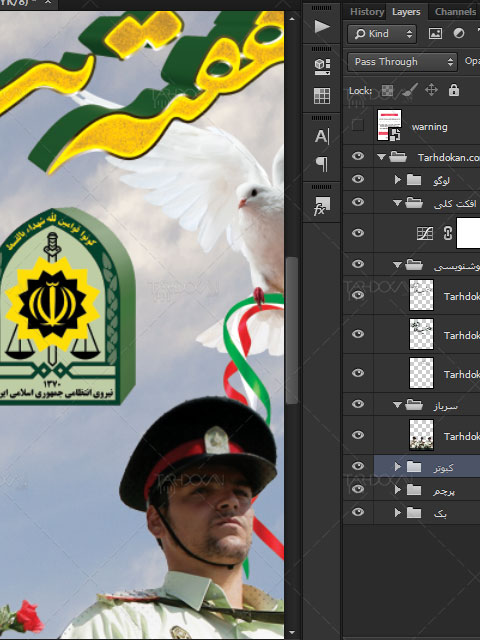Select the Tarhdokan.com group name

point(449,158)
